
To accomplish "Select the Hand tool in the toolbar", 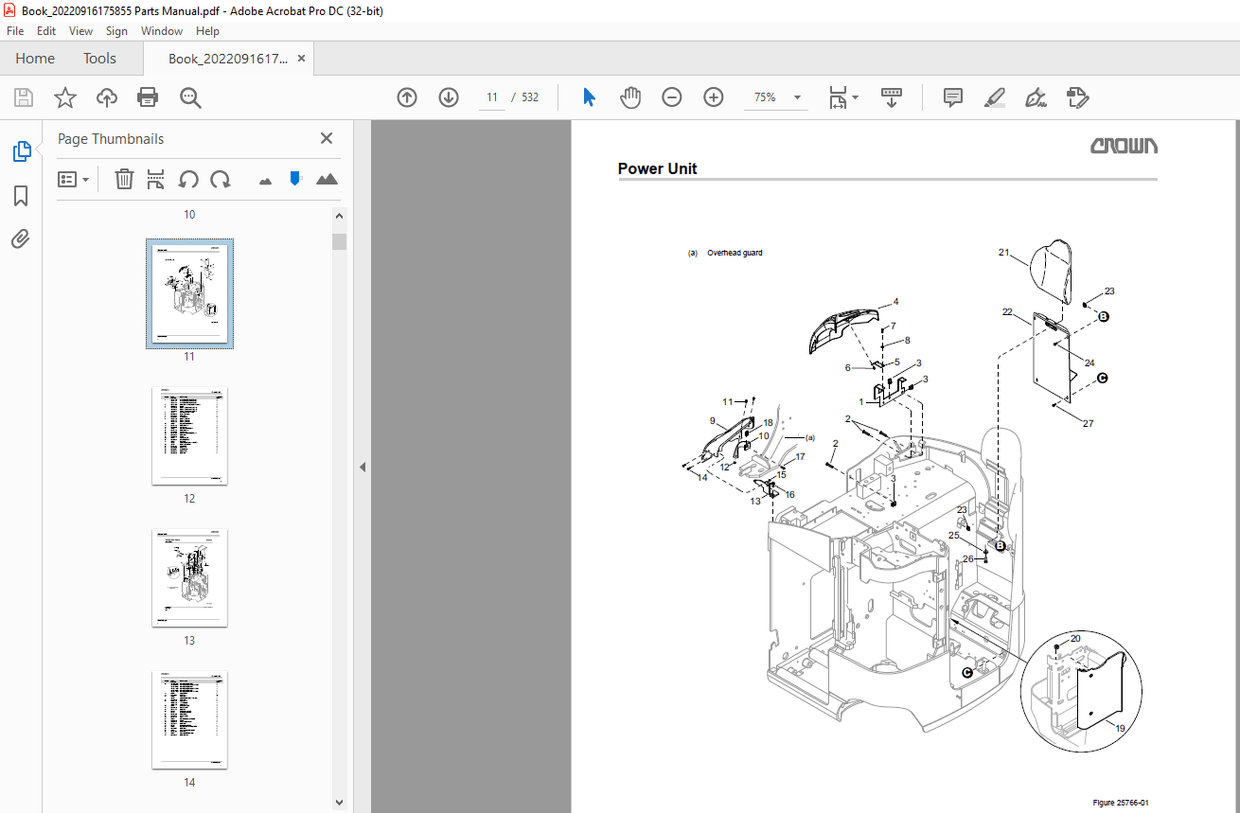I will pyautogui.click(x=630, y=97).
